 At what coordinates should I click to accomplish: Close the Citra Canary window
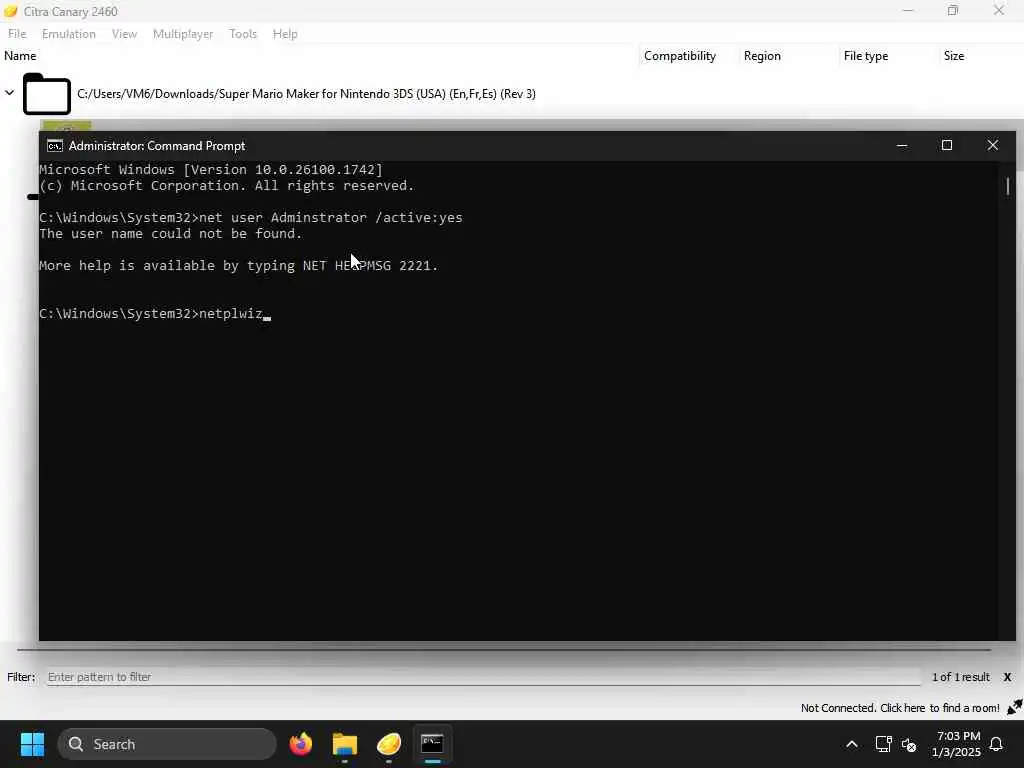click(x=999, y=10)
